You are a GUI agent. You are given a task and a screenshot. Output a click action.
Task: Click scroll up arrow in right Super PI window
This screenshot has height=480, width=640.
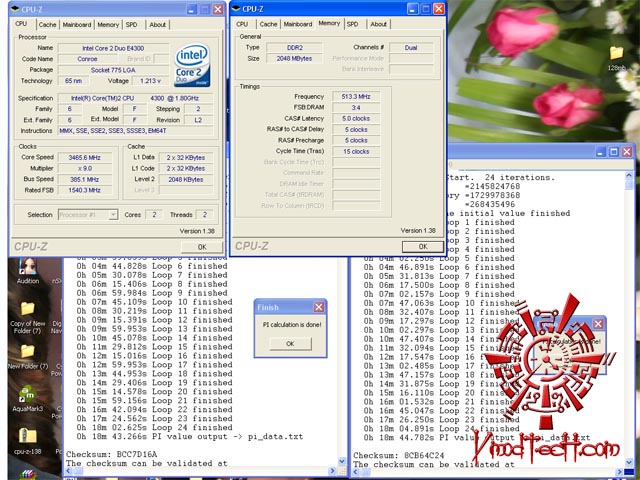pos(629,176)
